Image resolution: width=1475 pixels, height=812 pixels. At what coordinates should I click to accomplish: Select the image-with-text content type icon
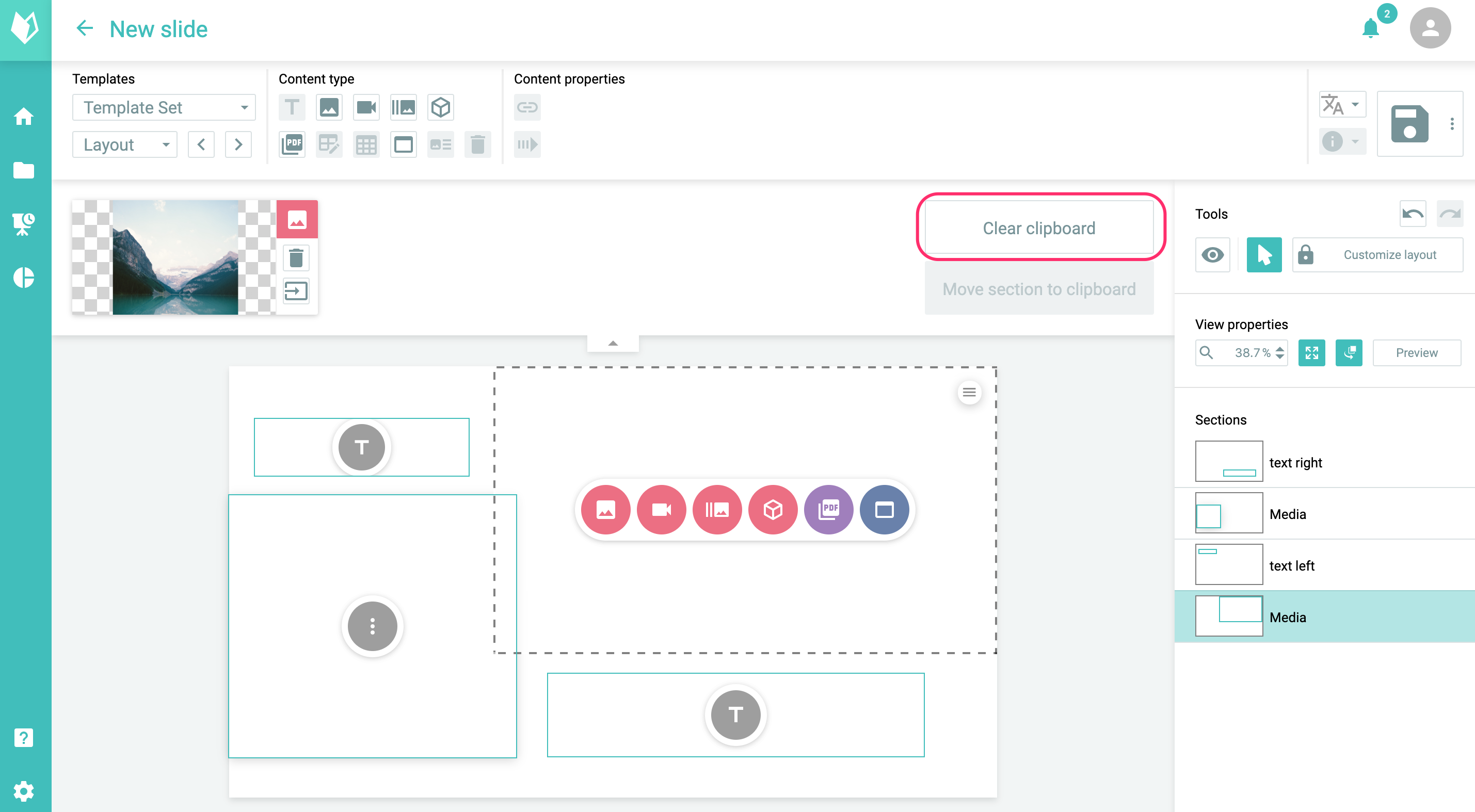click(x=441, y=144)
